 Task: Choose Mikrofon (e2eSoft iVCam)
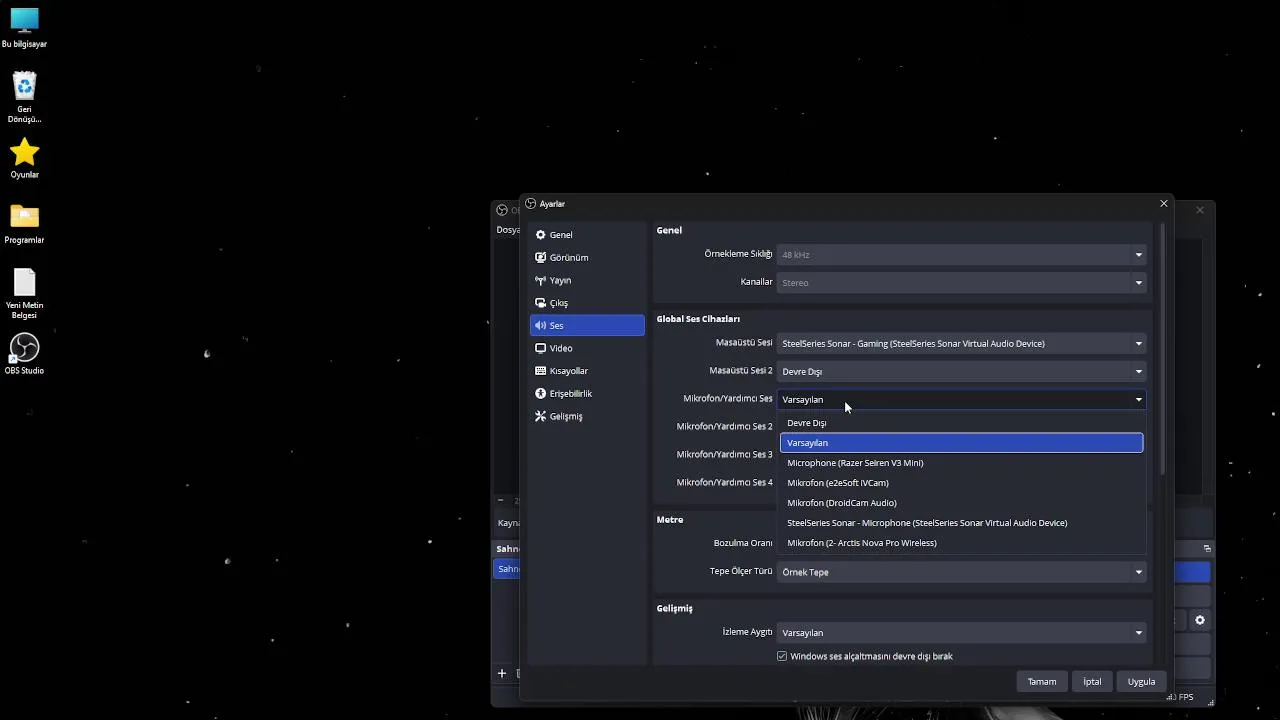tap(961, 483)
